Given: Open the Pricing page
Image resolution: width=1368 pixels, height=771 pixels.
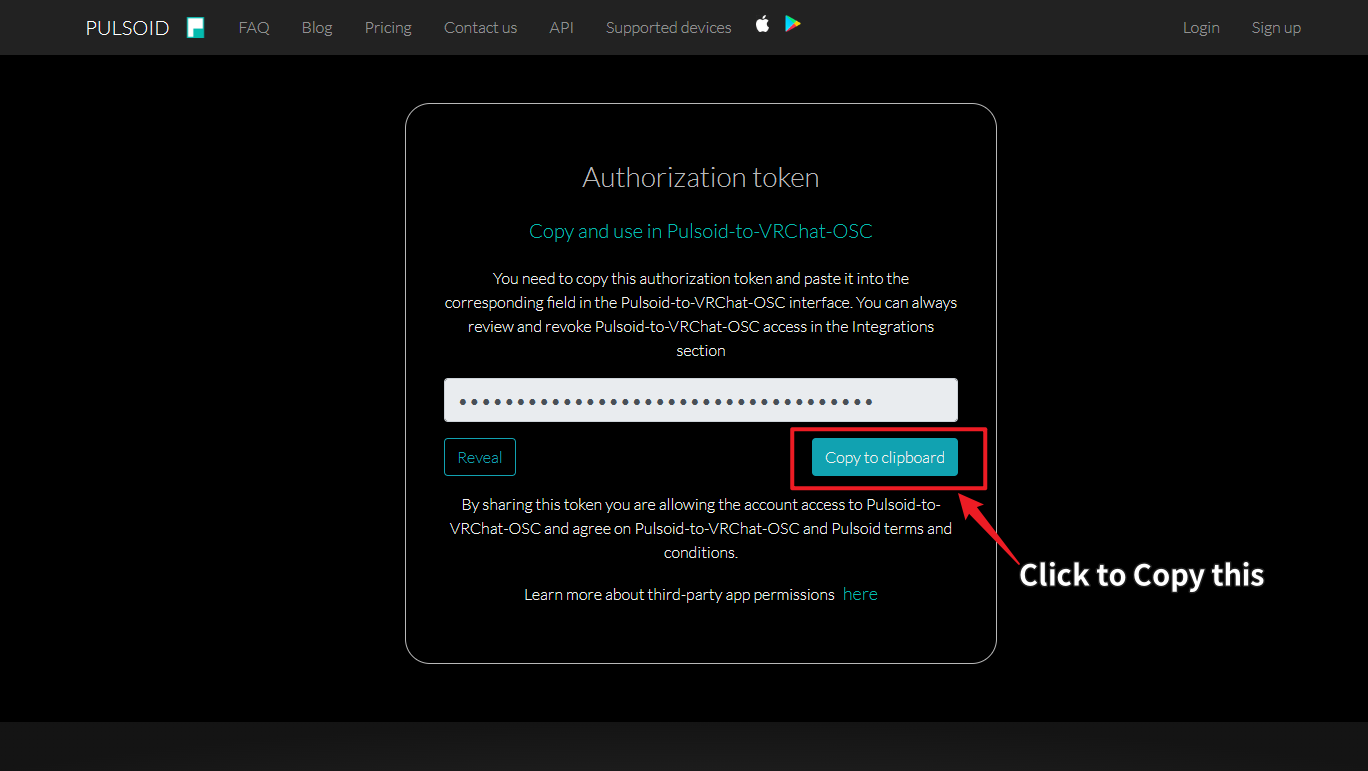Looking at the screenshot, I should point(388,28).
